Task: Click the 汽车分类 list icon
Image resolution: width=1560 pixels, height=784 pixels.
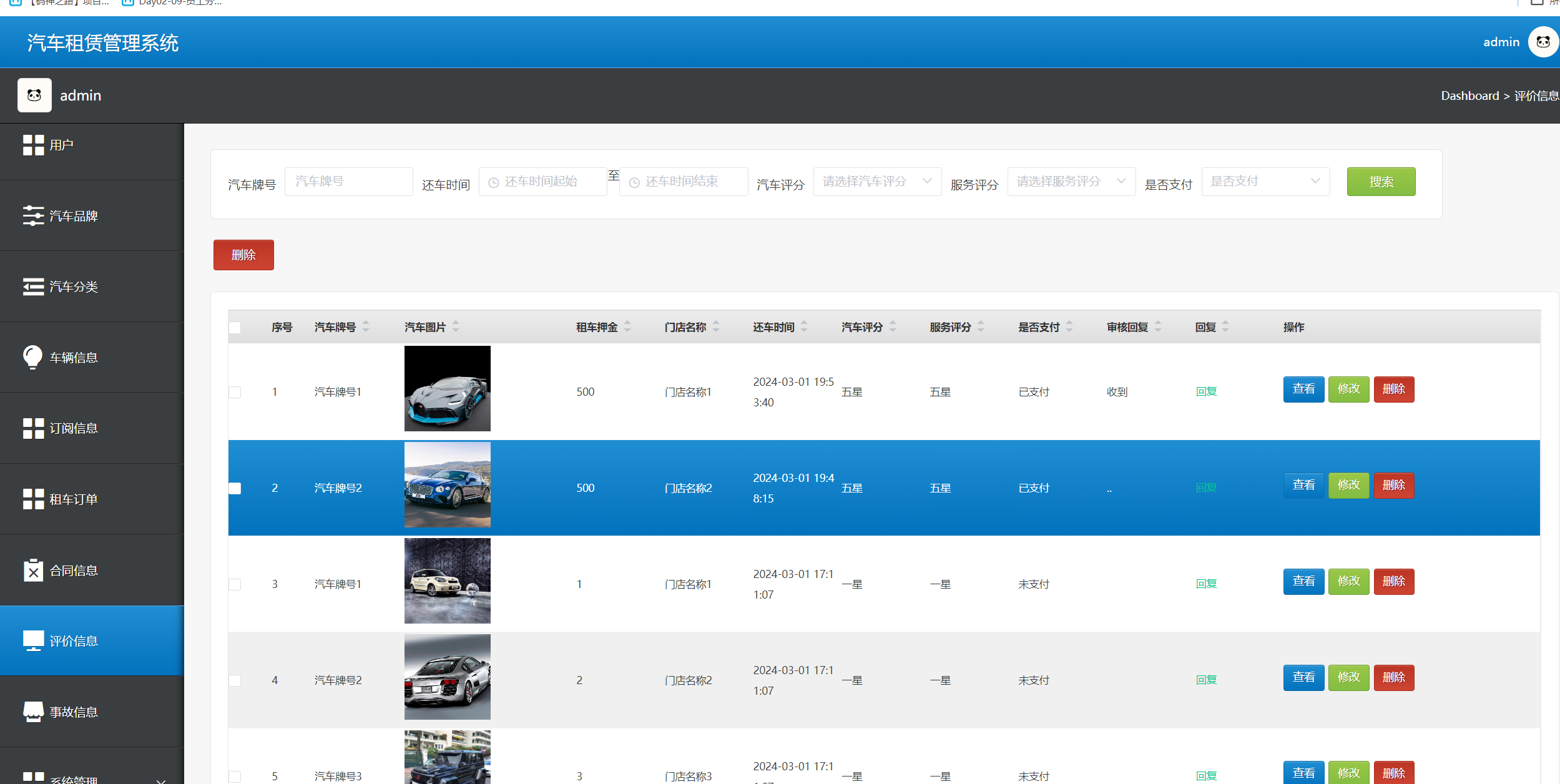Action: click(34, 286)
